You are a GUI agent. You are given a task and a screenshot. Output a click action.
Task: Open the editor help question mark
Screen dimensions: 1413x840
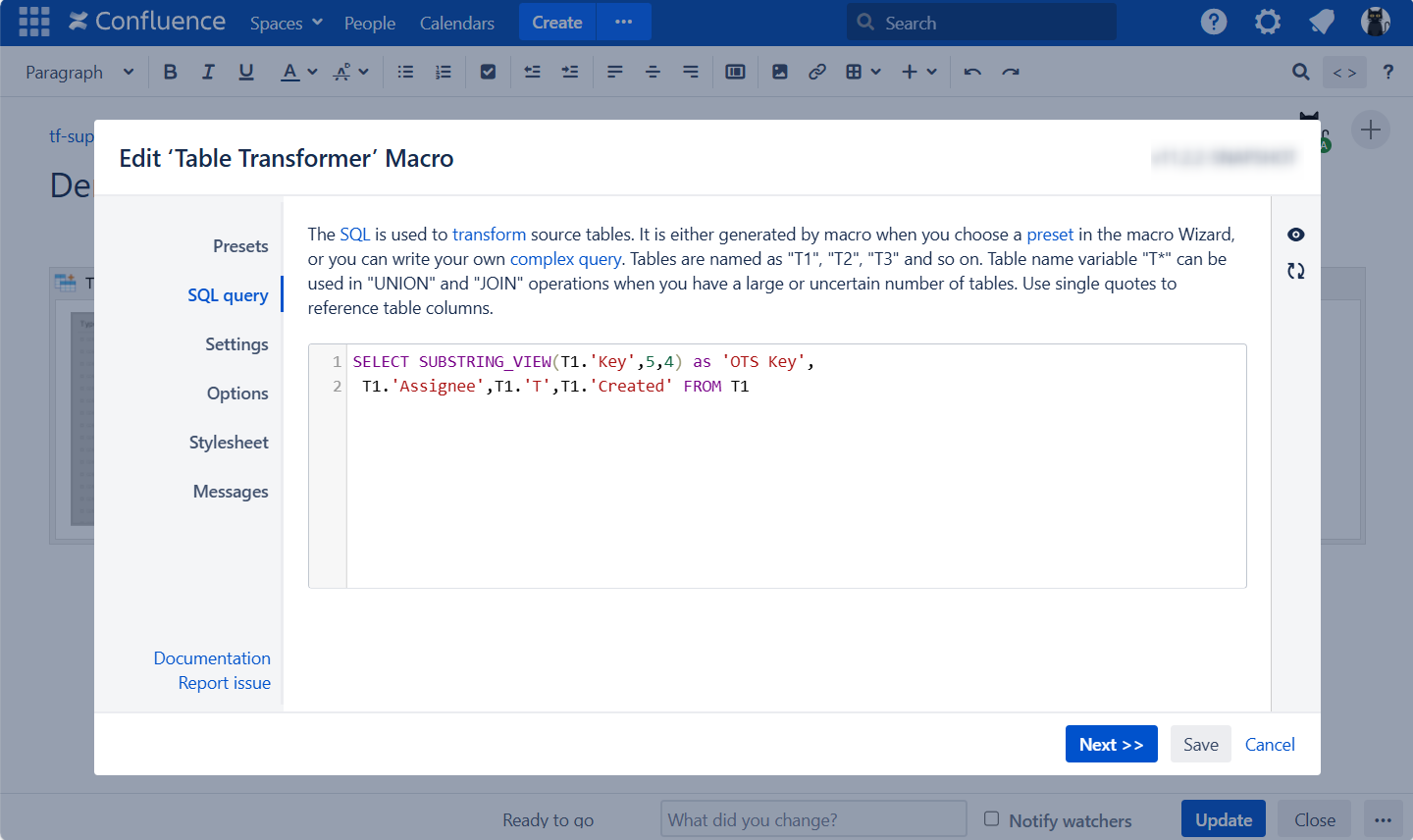(1387, 72)
